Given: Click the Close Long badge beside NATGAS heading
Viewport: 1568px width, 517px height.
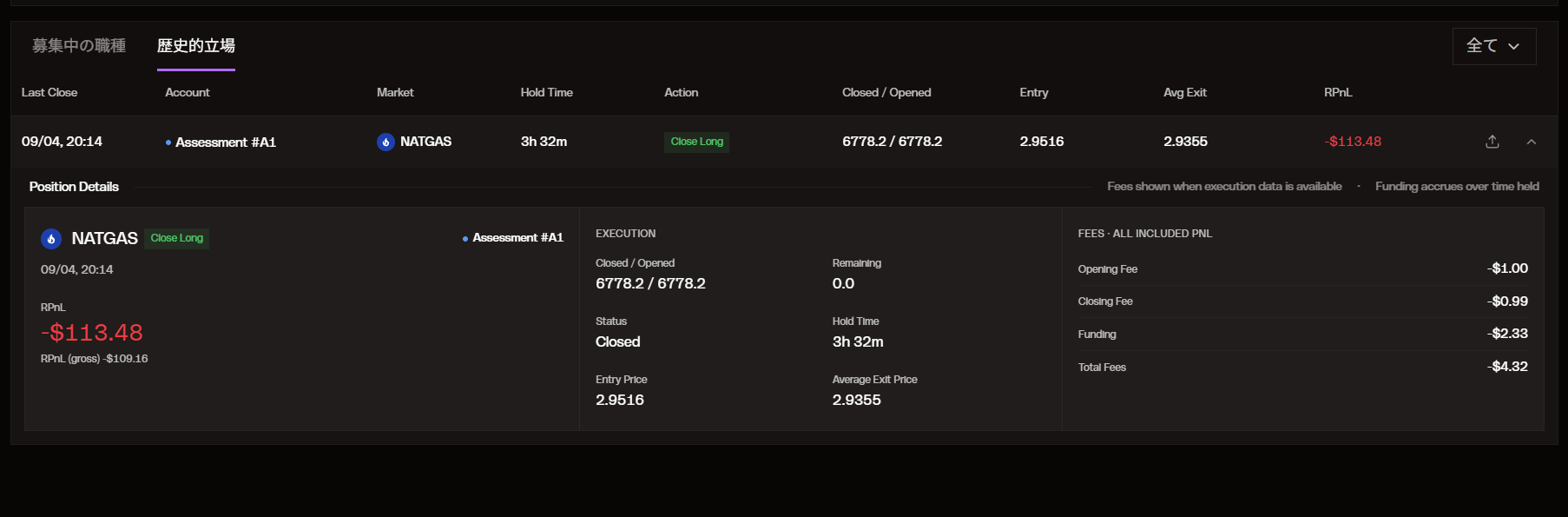Looking at the screenshot, I should point(177,238).
